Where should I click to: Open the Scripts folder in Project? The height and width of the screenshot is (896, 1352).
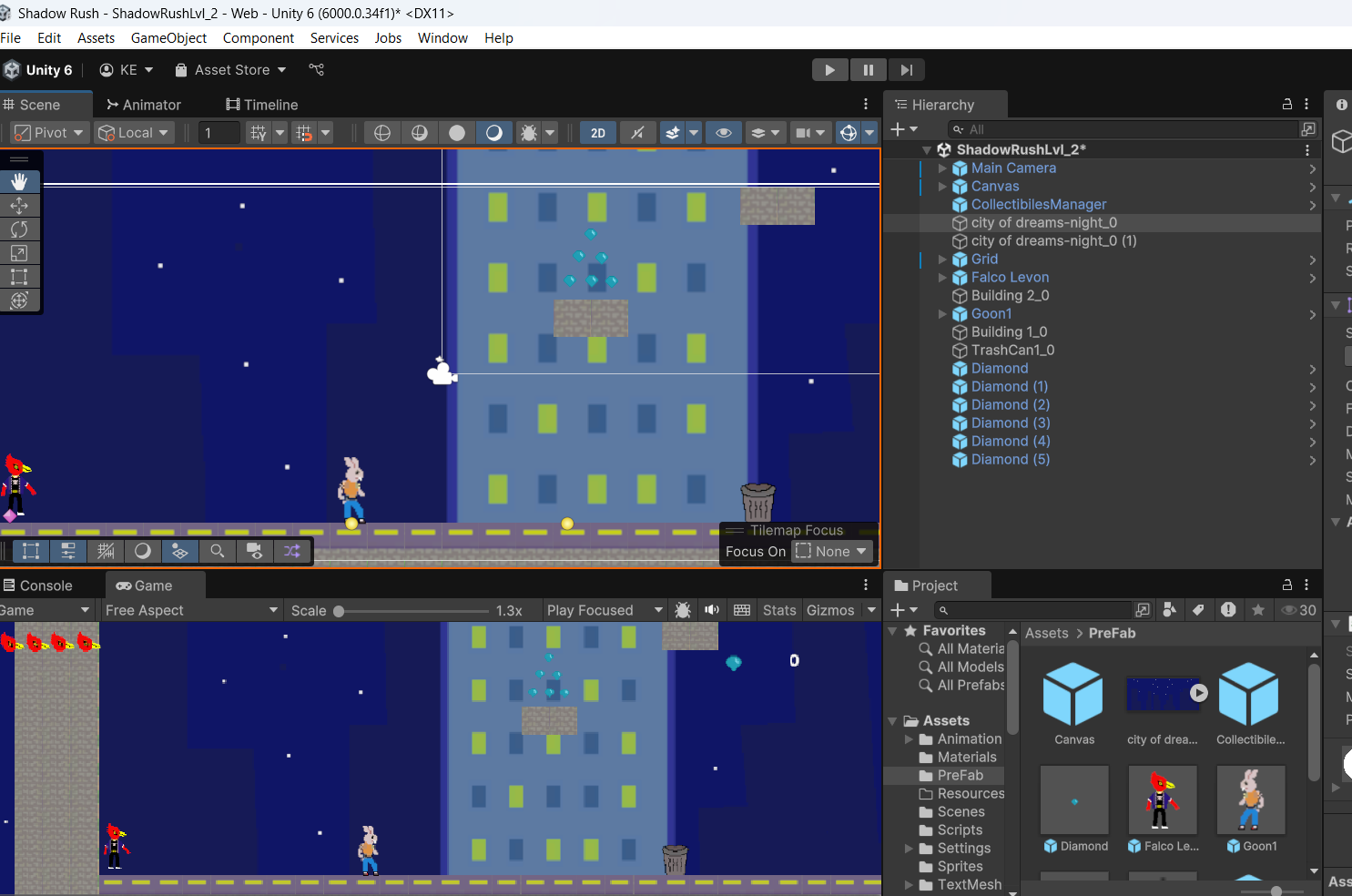click(x=960, y=830)
